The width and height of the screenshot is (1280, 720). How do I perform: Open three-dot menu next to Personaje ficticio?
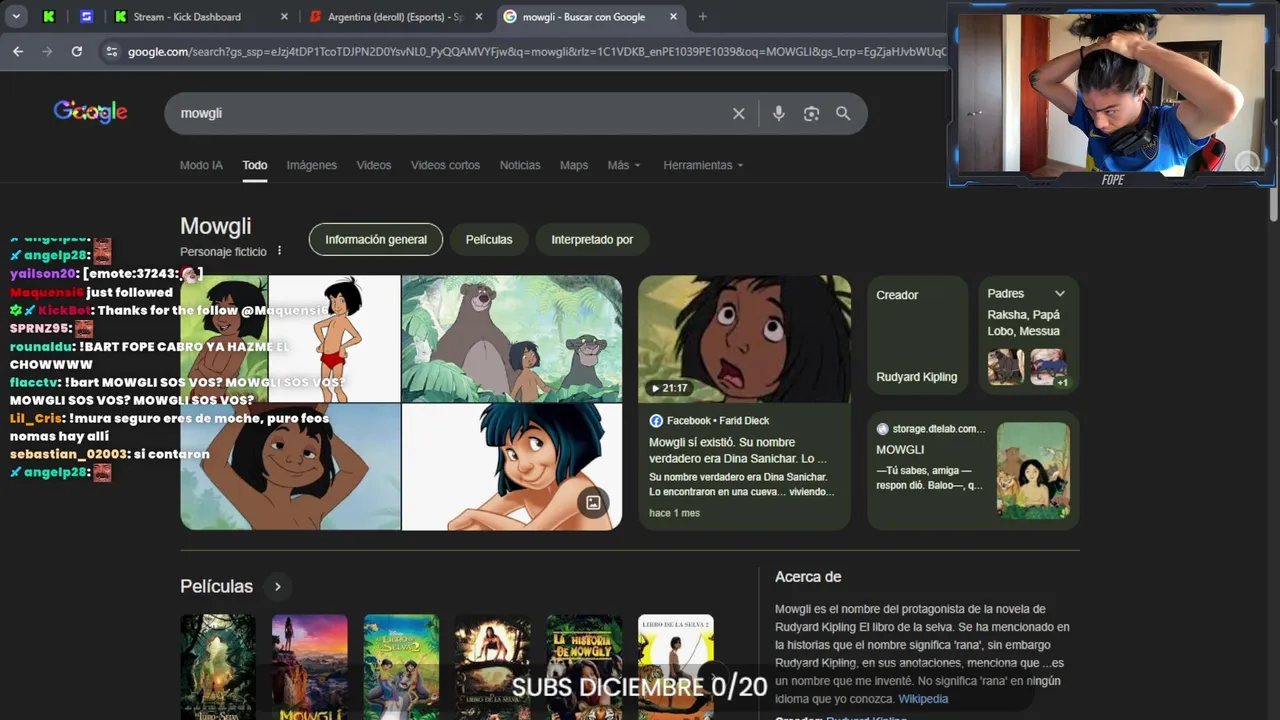tap(279, 251)
